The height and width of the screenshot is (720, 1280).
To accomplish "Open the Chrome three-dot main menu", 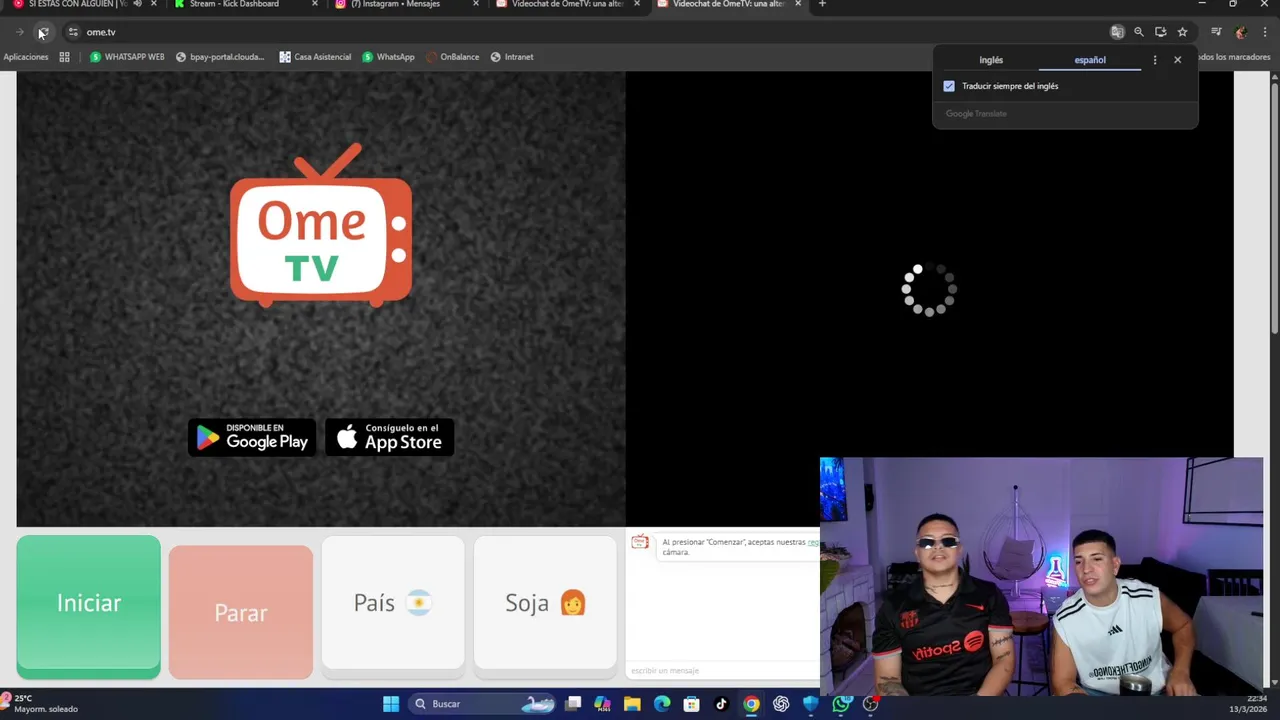I will [x=1265, y=32].
